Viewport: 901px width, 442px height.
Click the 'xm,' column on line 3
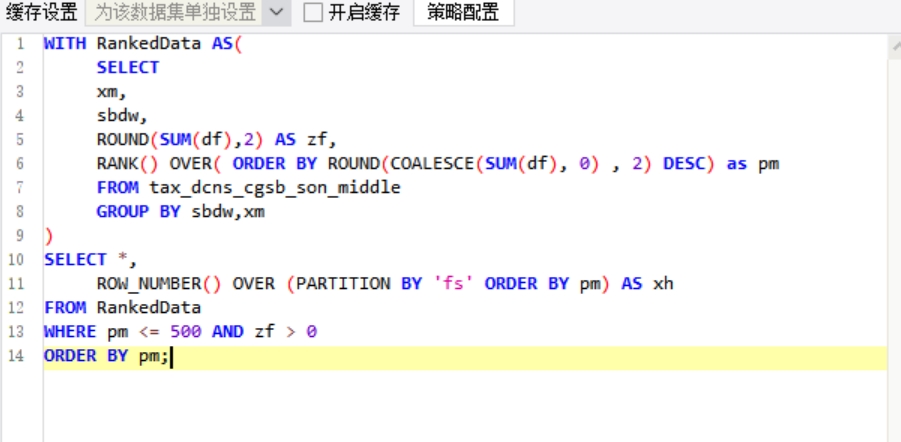coord(111,92)
